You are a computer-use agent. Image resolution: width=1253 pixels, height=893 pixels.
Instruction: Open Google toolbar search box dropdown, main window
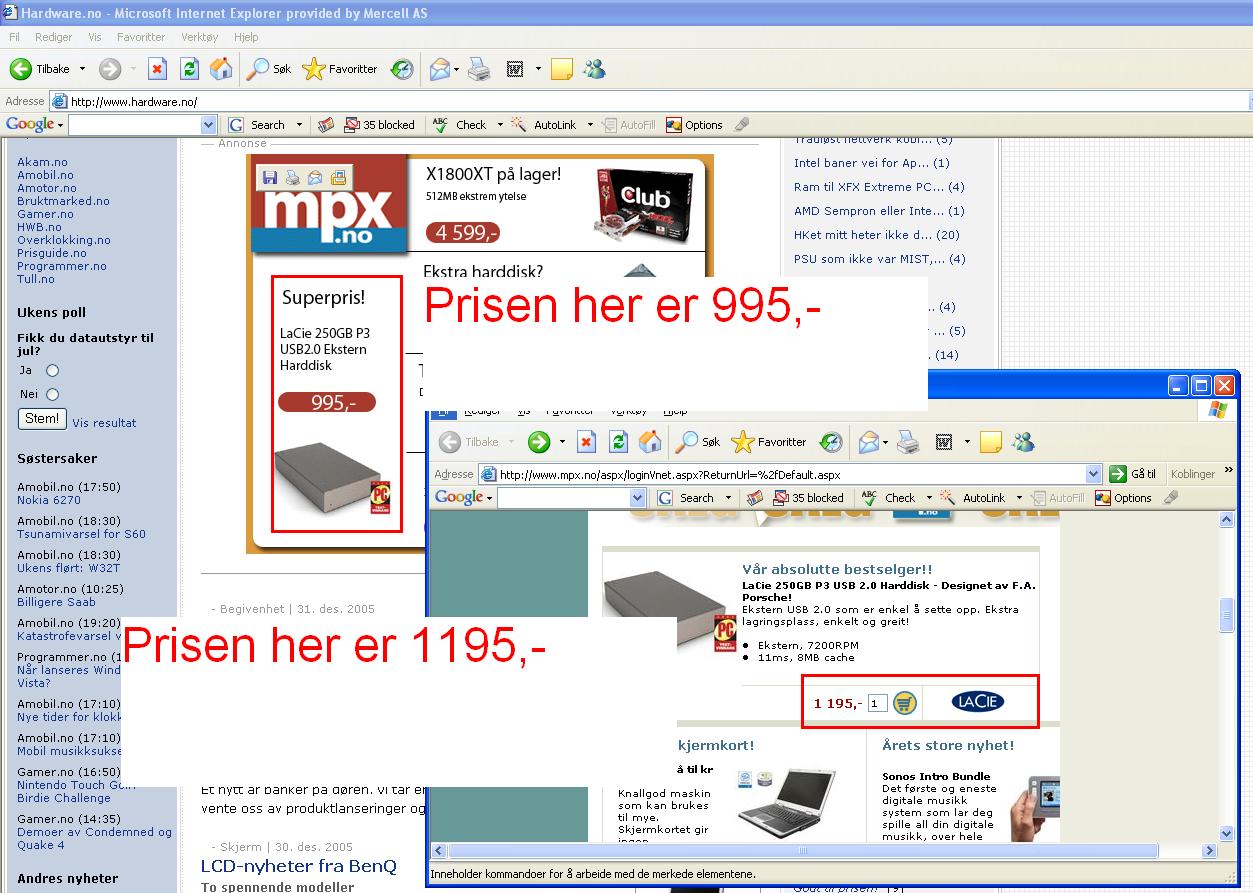[209, 125]
